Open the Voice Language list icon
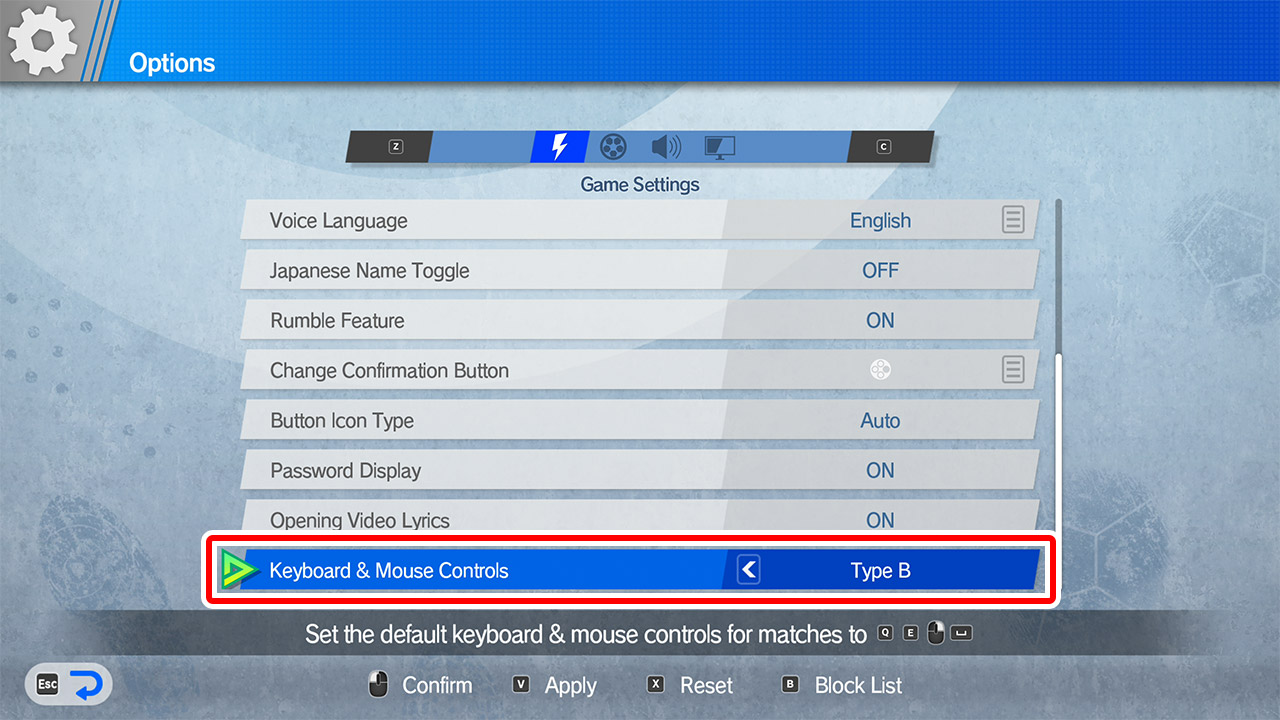 pyautogui.click(x=1013, y=220)
